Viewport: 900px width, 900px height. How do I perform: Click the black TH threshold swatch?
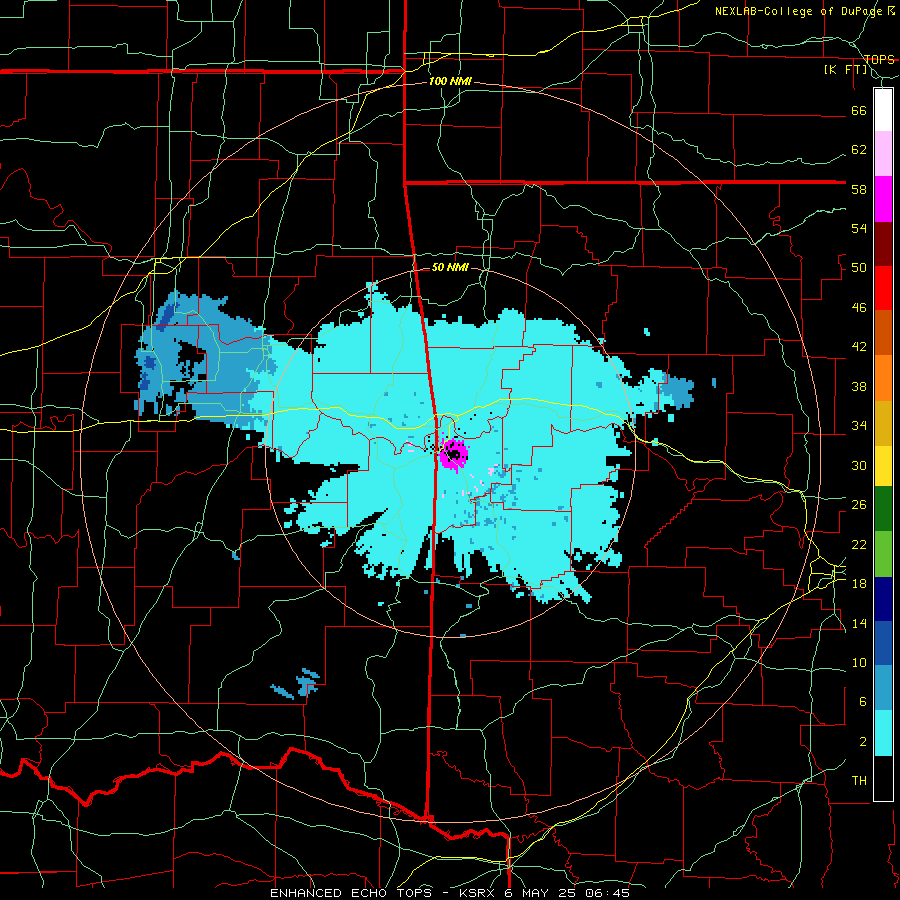click(x=883, y=778)
